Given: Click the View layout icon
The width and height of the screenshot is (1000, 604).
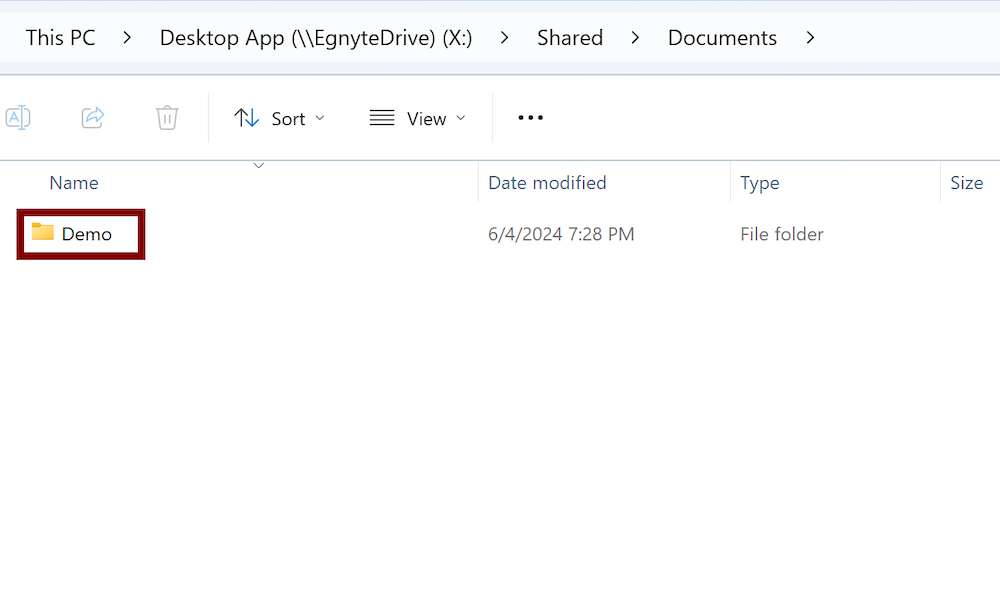Looking at the screenshot, I should pos(381,117).
